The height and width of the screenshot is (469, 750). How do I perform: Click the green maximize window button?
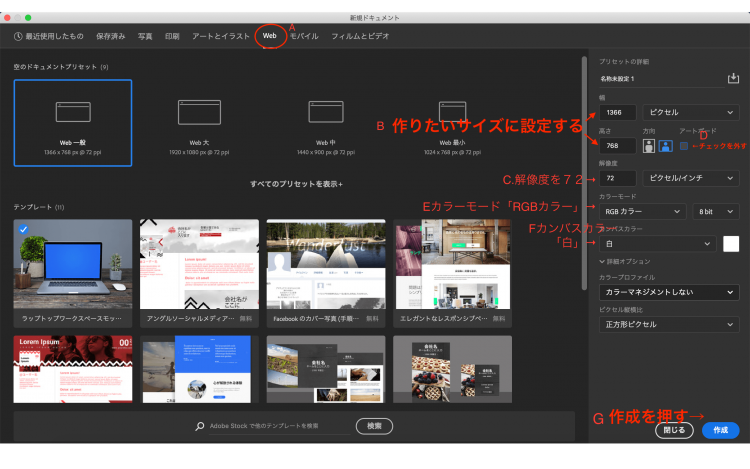tap(28, 18)
